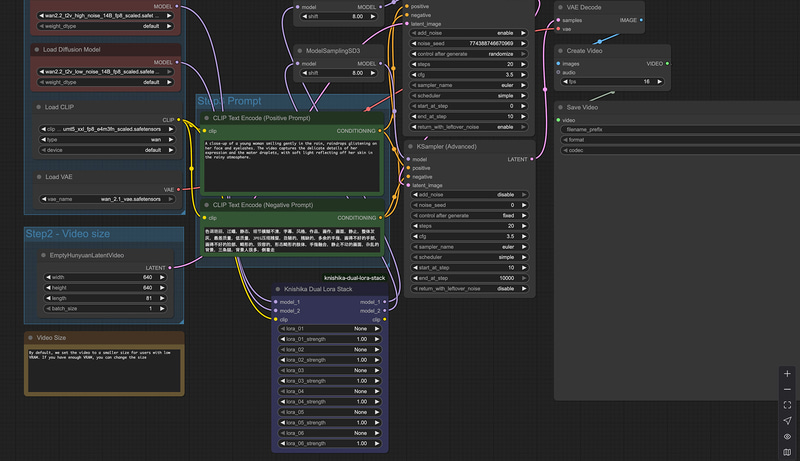800x461 pixels.
Task: Click the zoom out minus icon
Action: tap(787, 389)
